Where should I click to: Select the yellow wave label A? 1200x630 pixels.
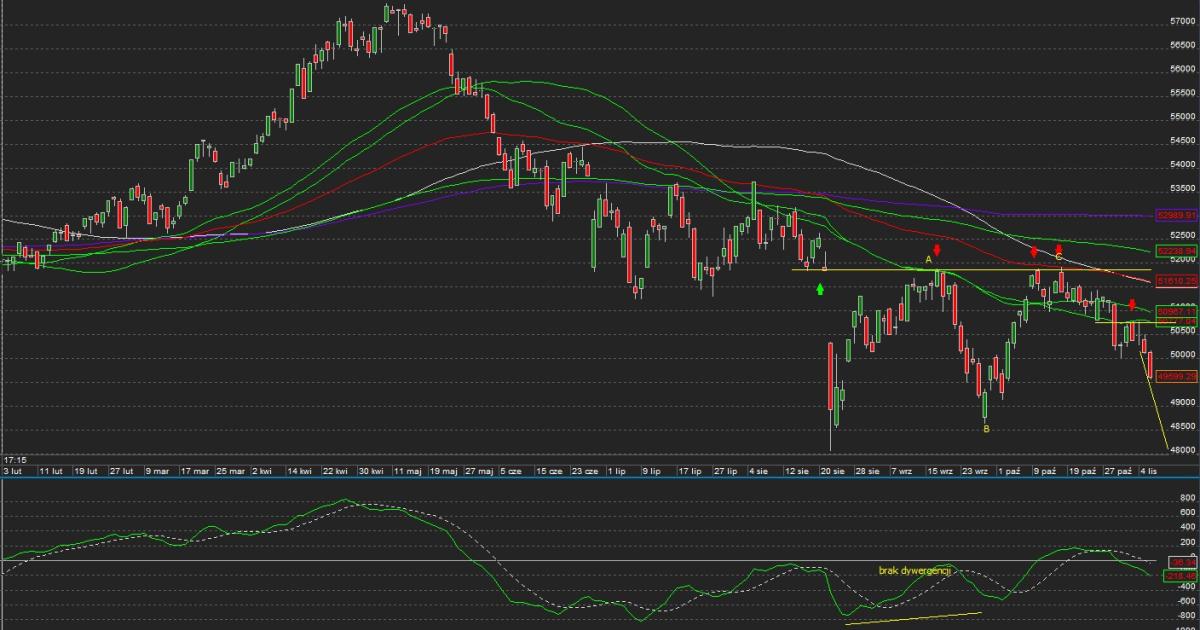pyautogui.click(x=928, y=260)
